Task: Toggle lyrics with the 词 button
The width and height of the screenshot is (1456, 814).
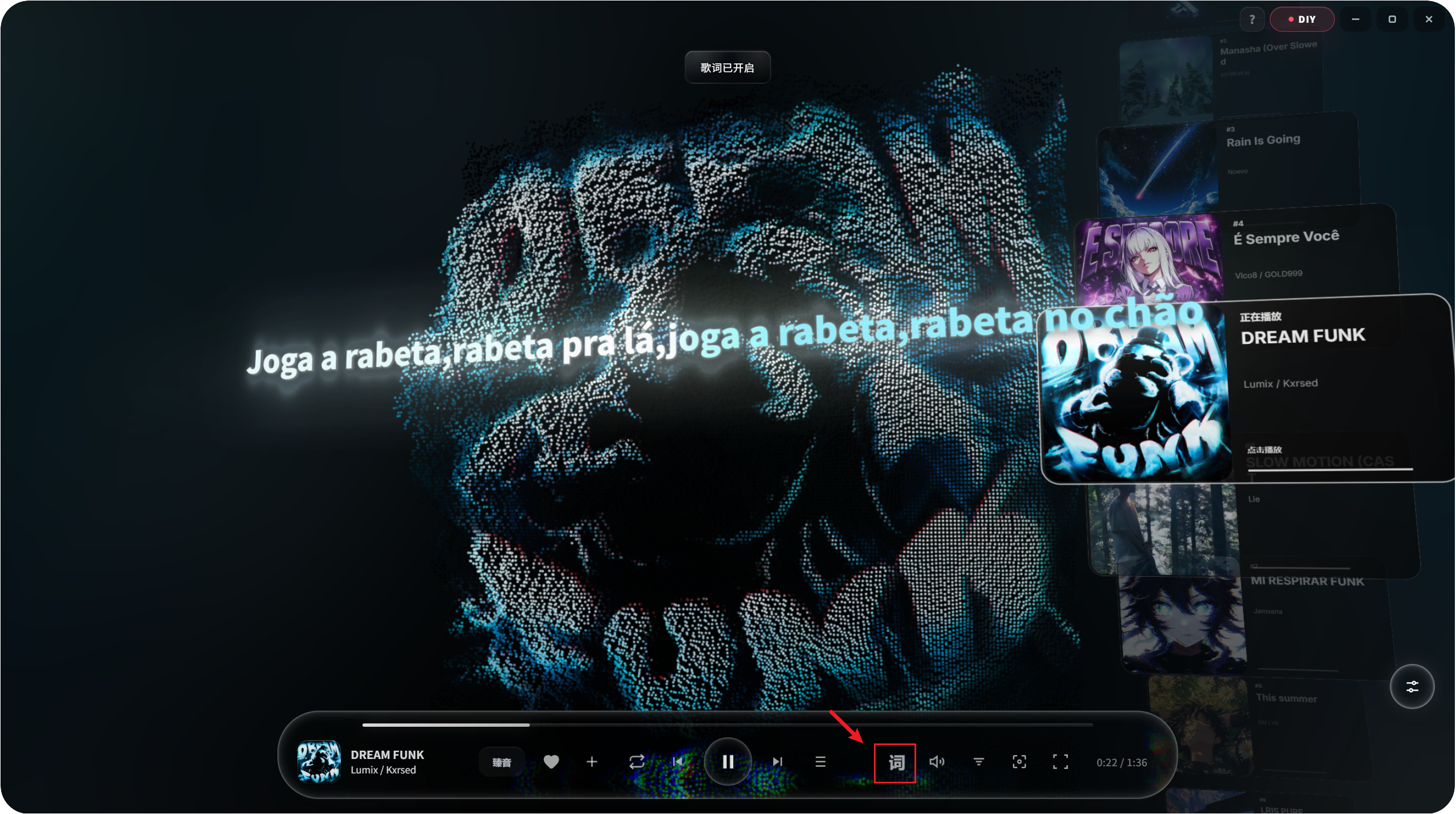Action: point(895,762)
